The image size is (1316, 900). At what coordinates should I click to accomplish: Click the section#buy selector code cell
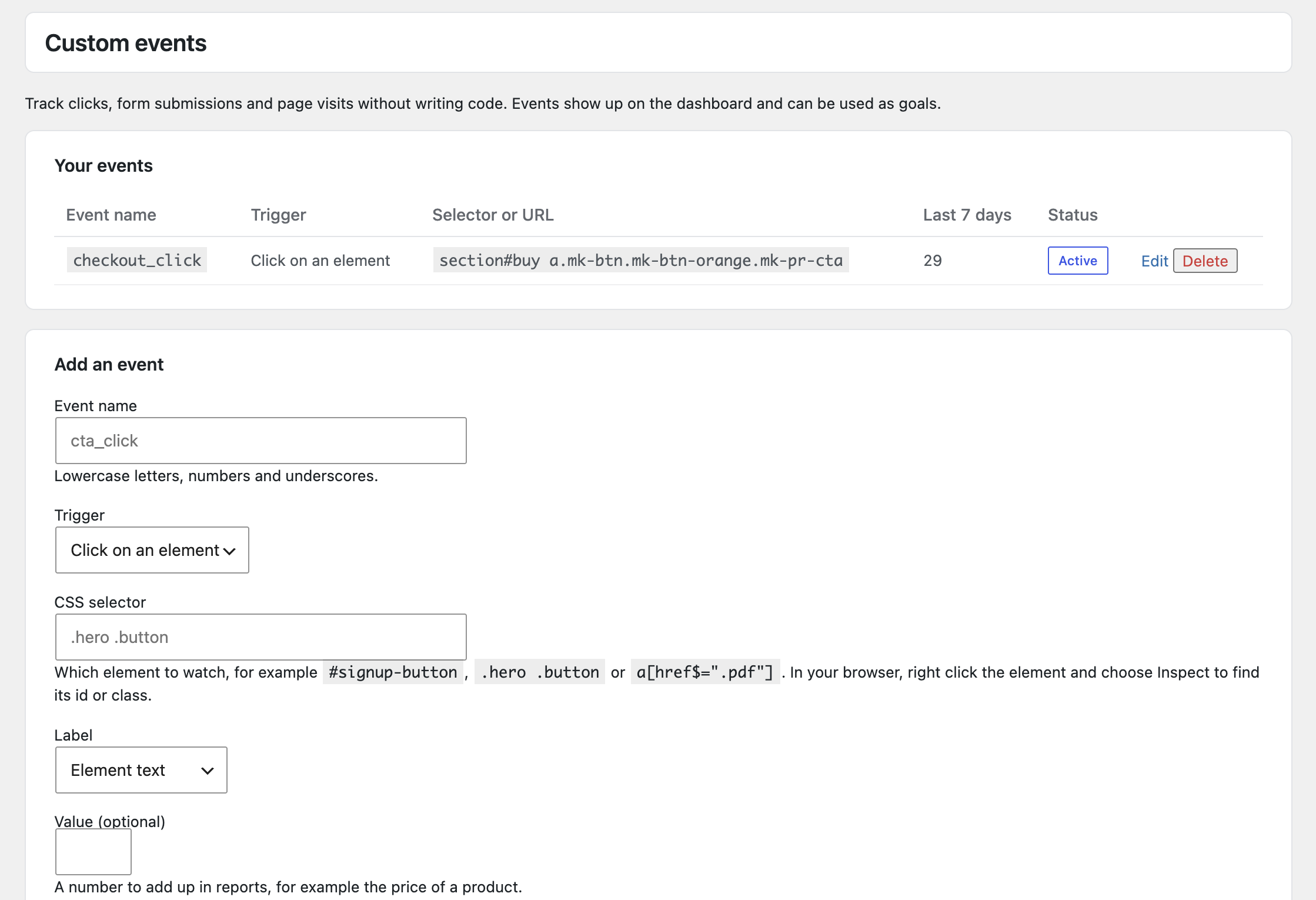tap(641, 260)
